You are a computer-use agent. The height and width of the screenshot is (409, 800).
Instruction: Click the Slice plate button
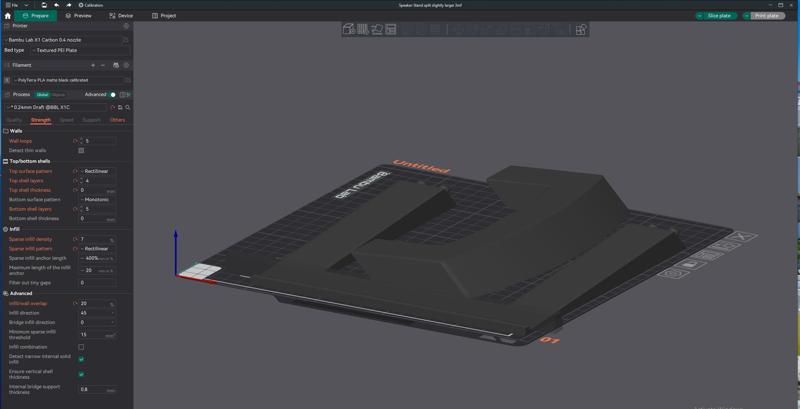point(719,16)
